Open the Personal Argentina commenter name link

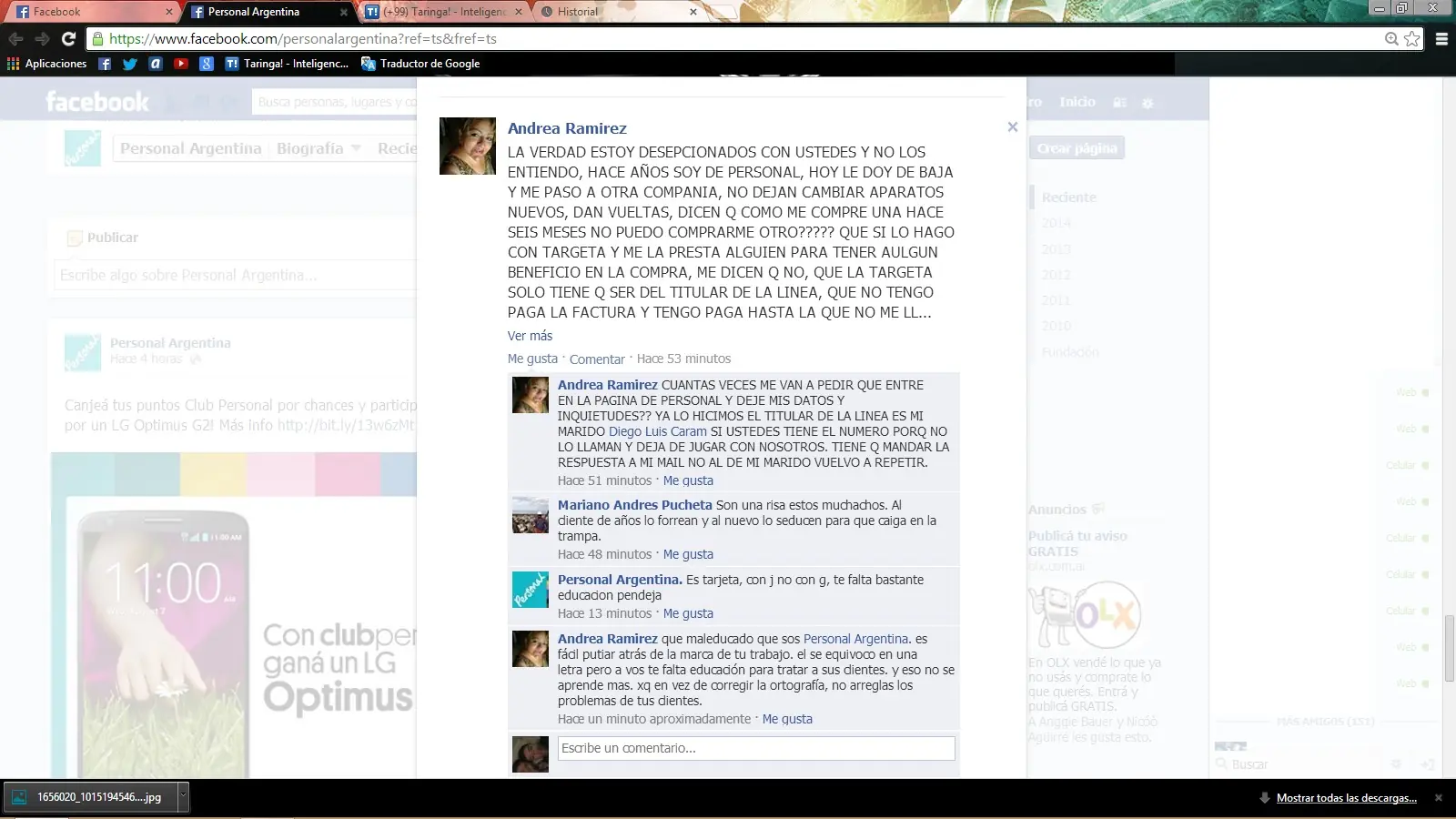click(620, 580)
